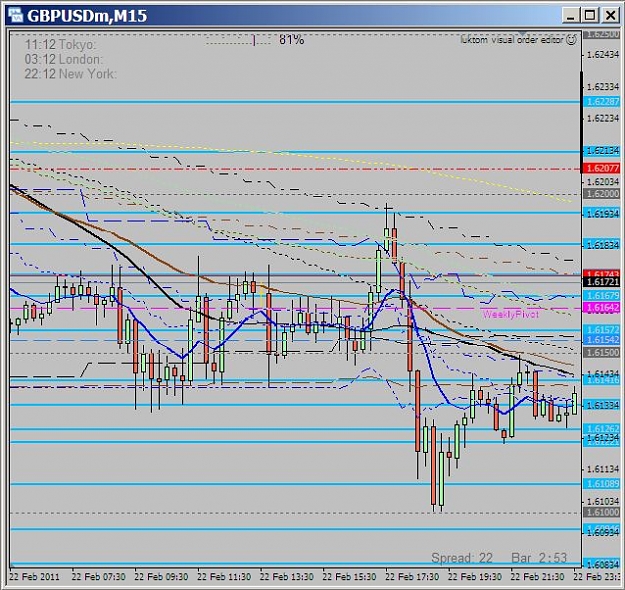The width and height of the screenshot is (625, 590).
Task: Click the grey 1.61500 price tag
Action: pyautogui.click(x=602, y=352)
